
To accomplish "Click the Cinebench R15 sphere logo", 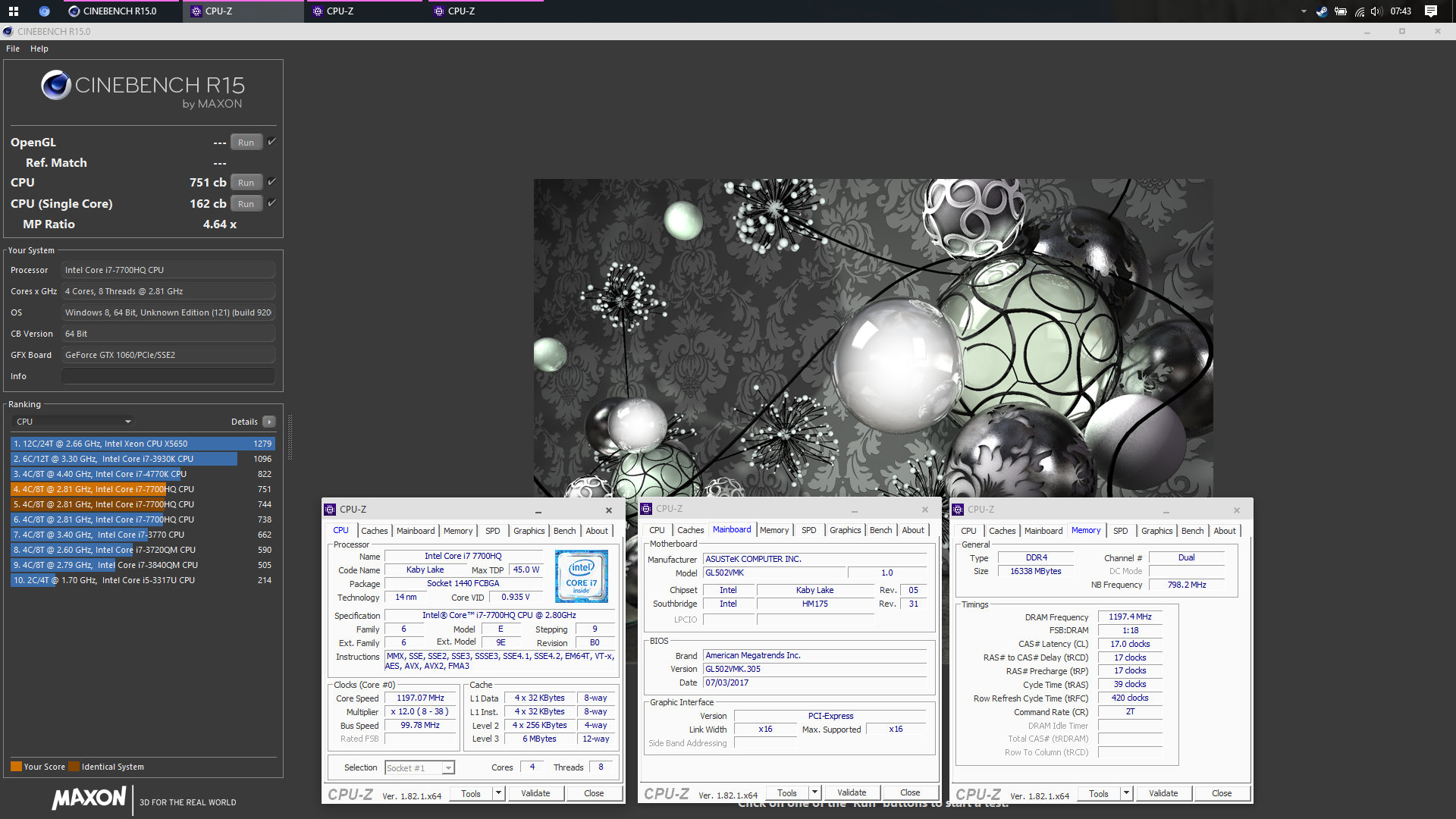I will (x=56, y=85).
